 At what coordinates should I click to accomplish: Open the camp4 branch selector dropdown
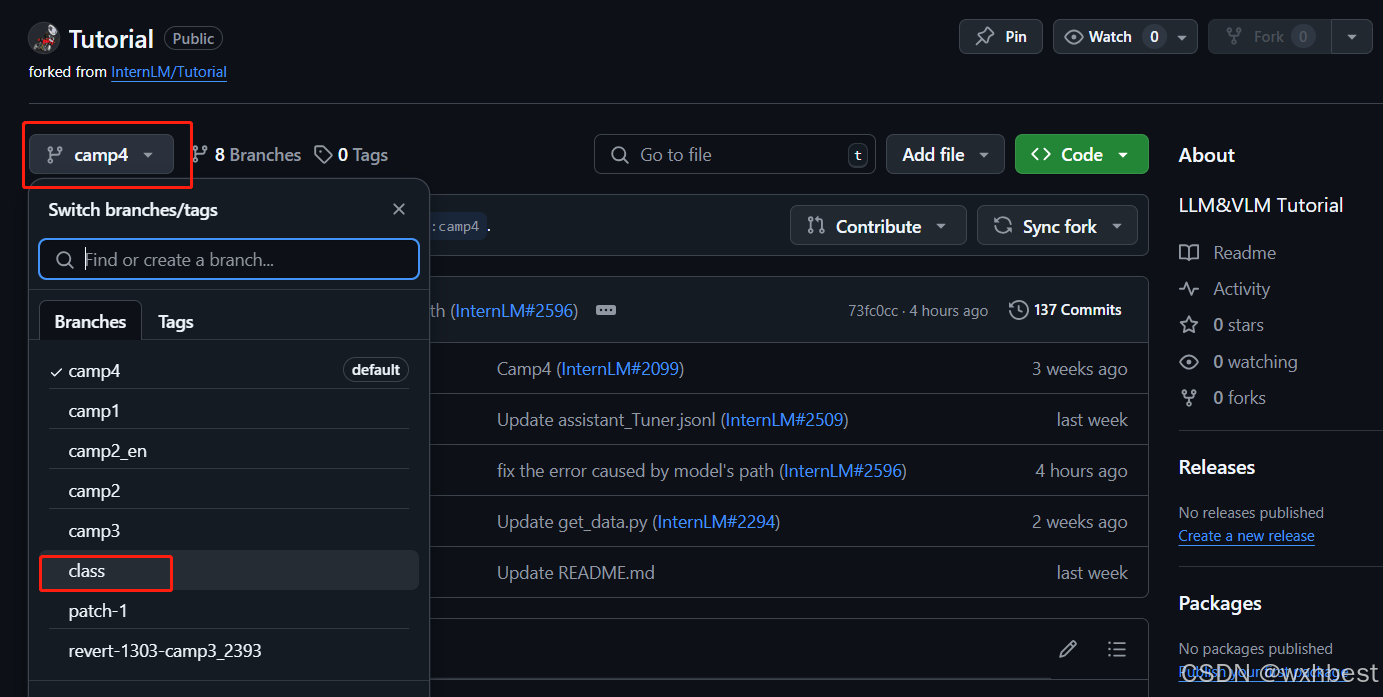pos(101,155)
